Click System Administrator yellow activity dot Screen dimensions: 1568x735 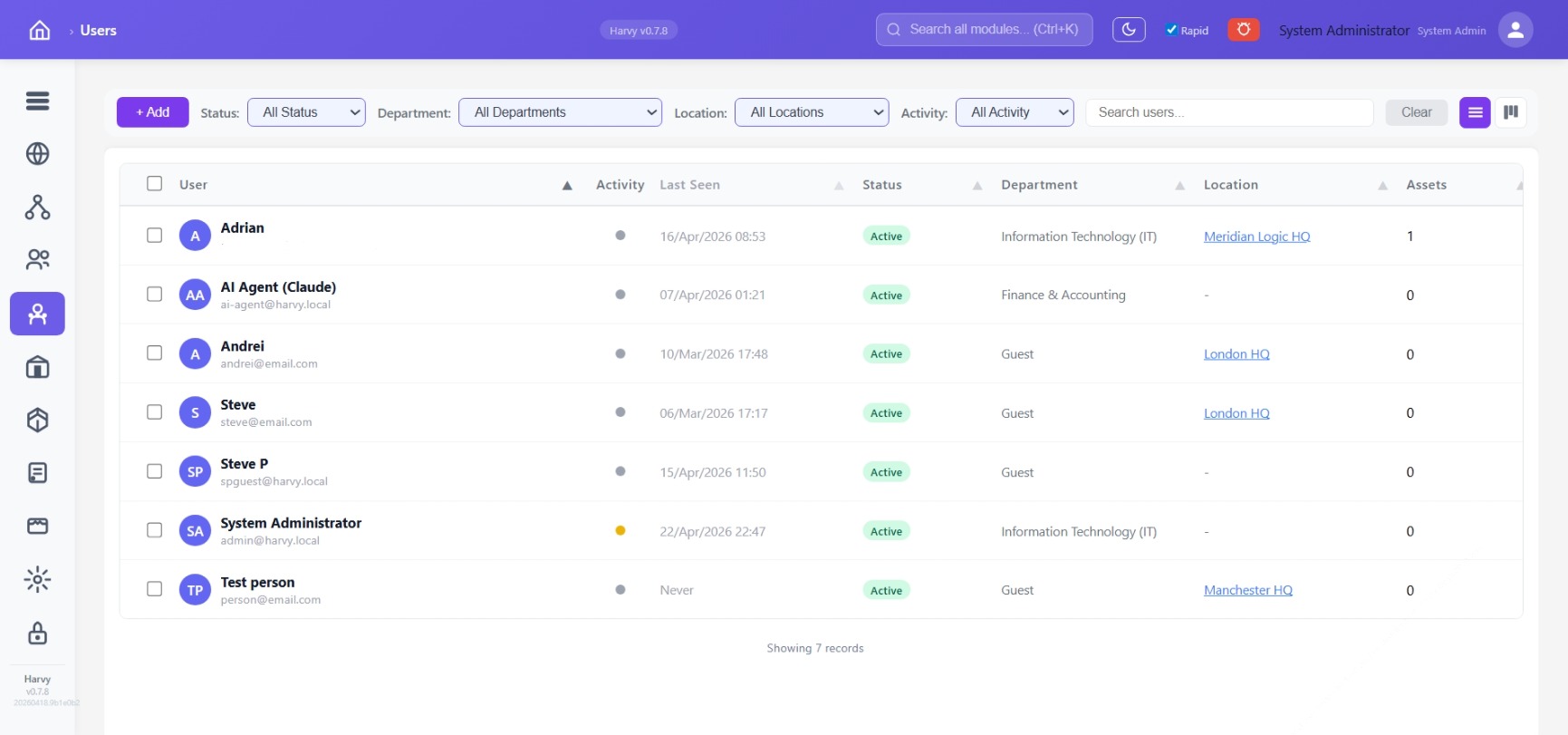pyautogui.click(x=620, y=531)
